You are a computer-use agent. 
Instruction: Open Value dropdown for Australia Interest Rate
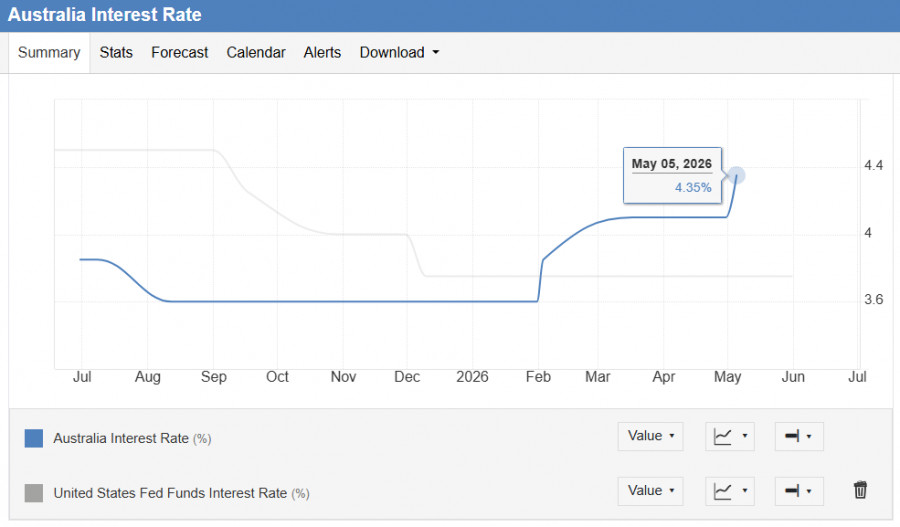click(x=650, y=436)
